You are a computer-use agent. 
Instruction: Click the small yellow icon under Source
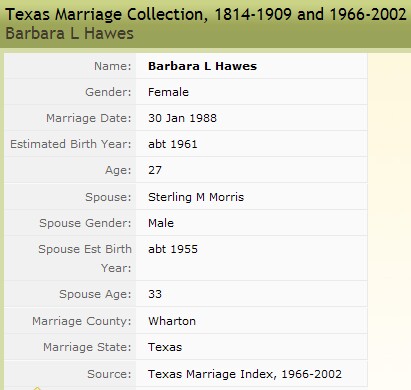(x=37, y=388)
